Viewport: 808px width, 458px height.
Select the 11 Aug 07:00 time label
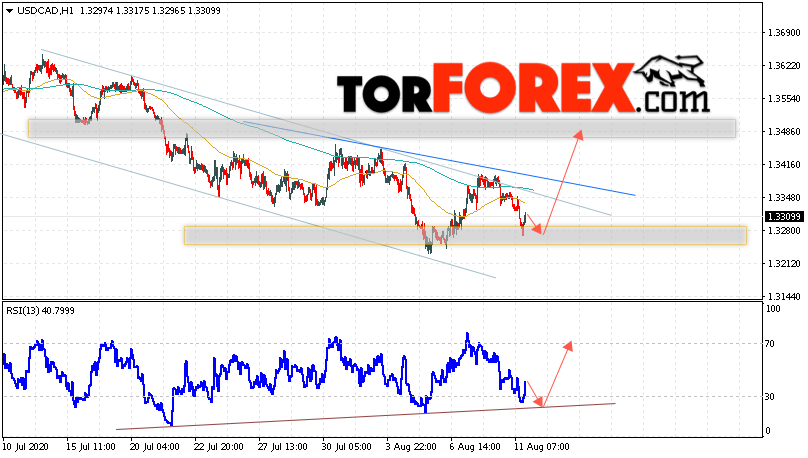(542, 447)
